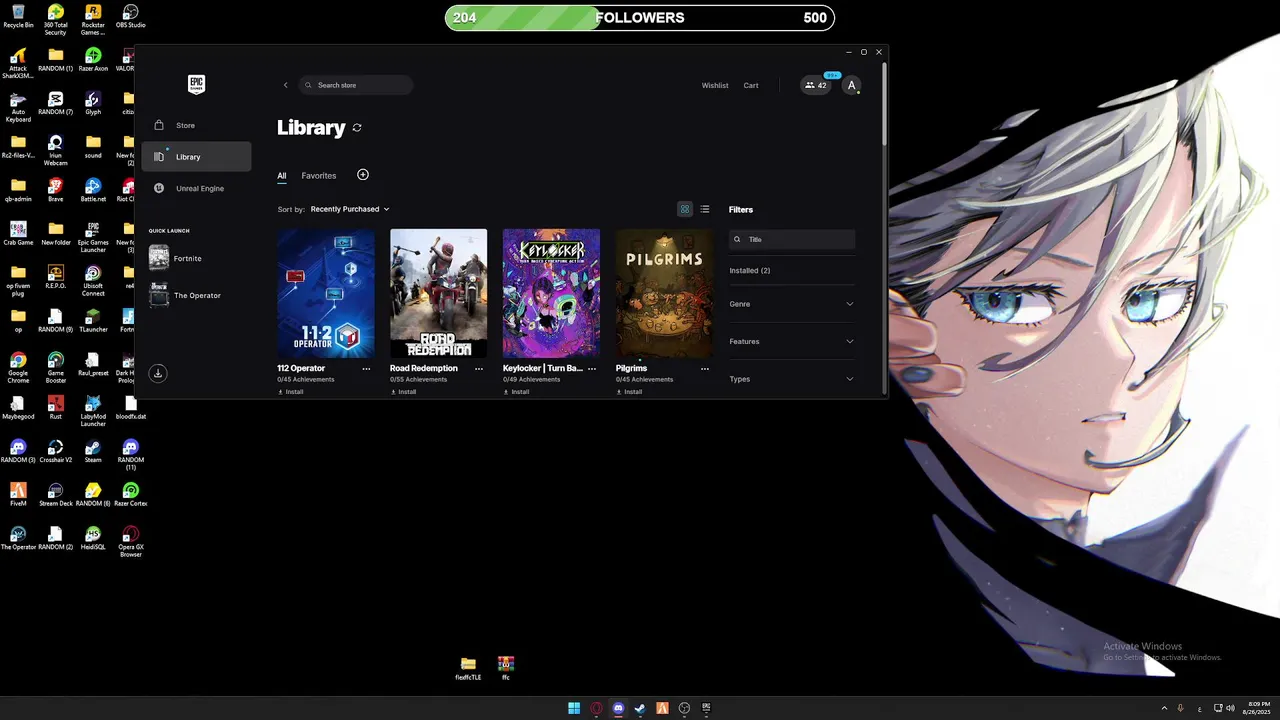Open the taskbar volume control

[x=1228, y=708]
